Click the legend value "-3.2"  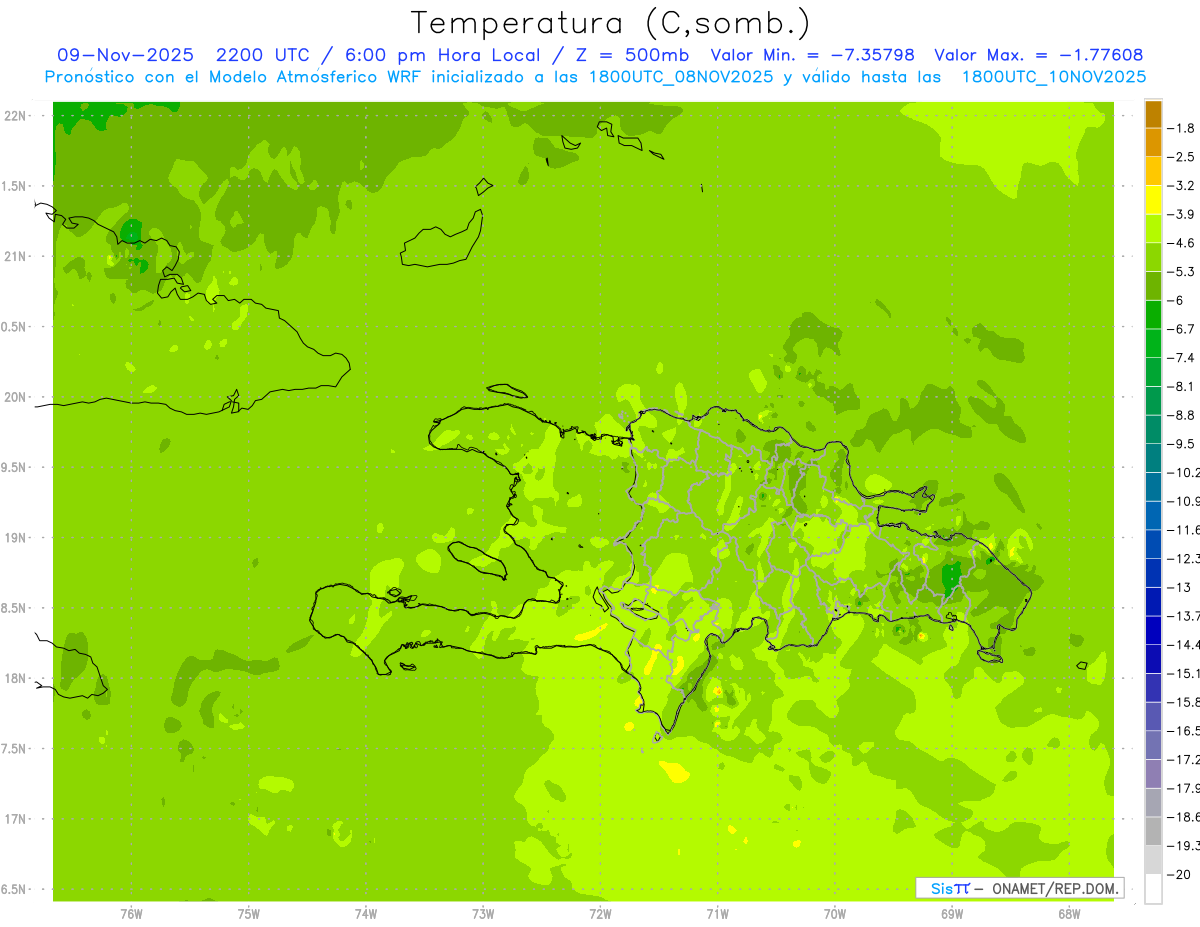coord(1183,186)
